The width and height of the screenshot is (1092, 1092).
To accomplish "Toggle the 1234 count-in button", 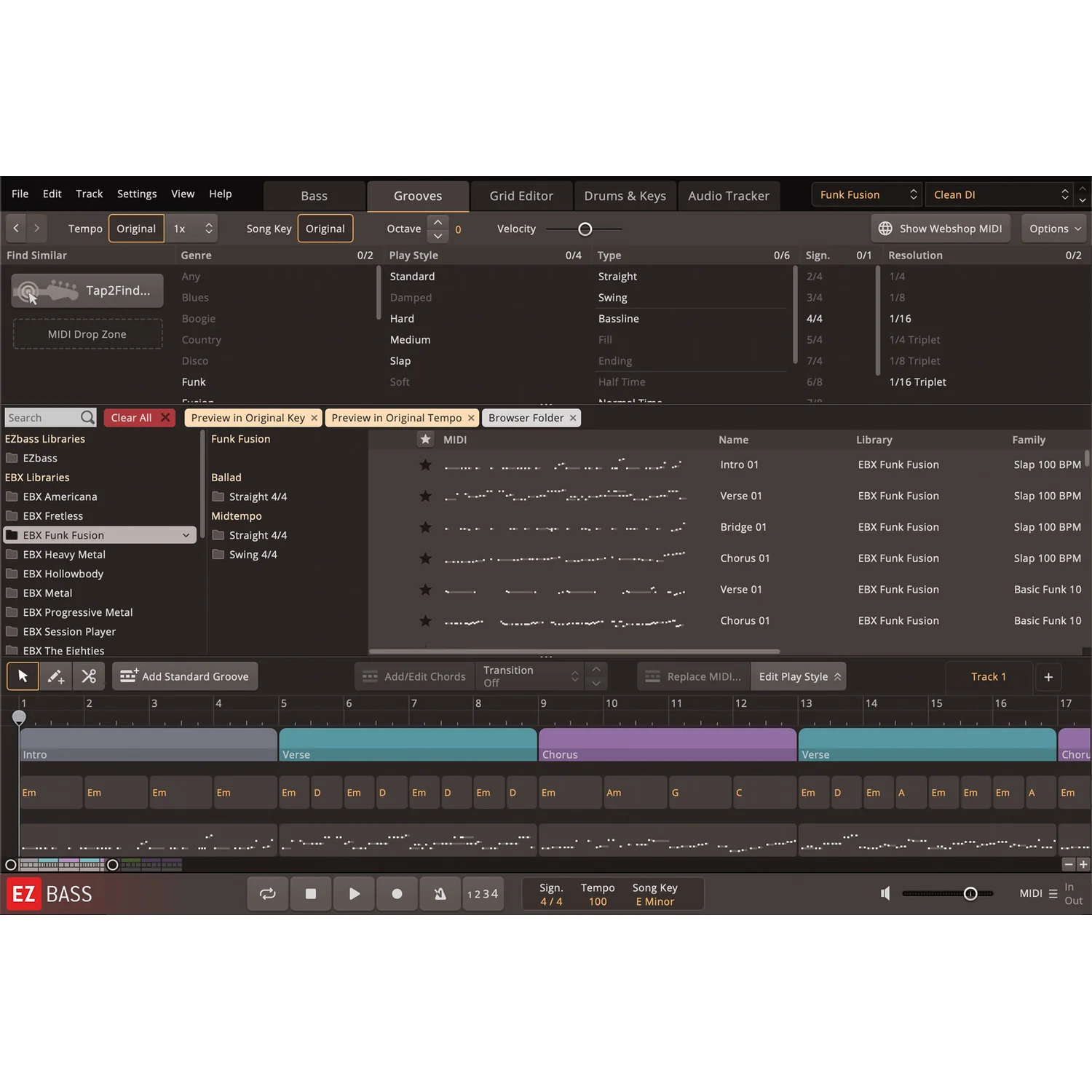I will [483, 894].
